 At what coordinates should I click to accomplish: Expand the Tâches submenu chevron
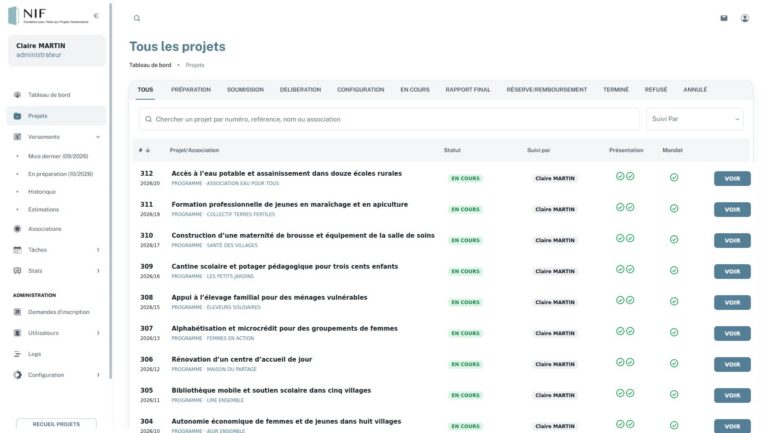[x=98, y=250]
